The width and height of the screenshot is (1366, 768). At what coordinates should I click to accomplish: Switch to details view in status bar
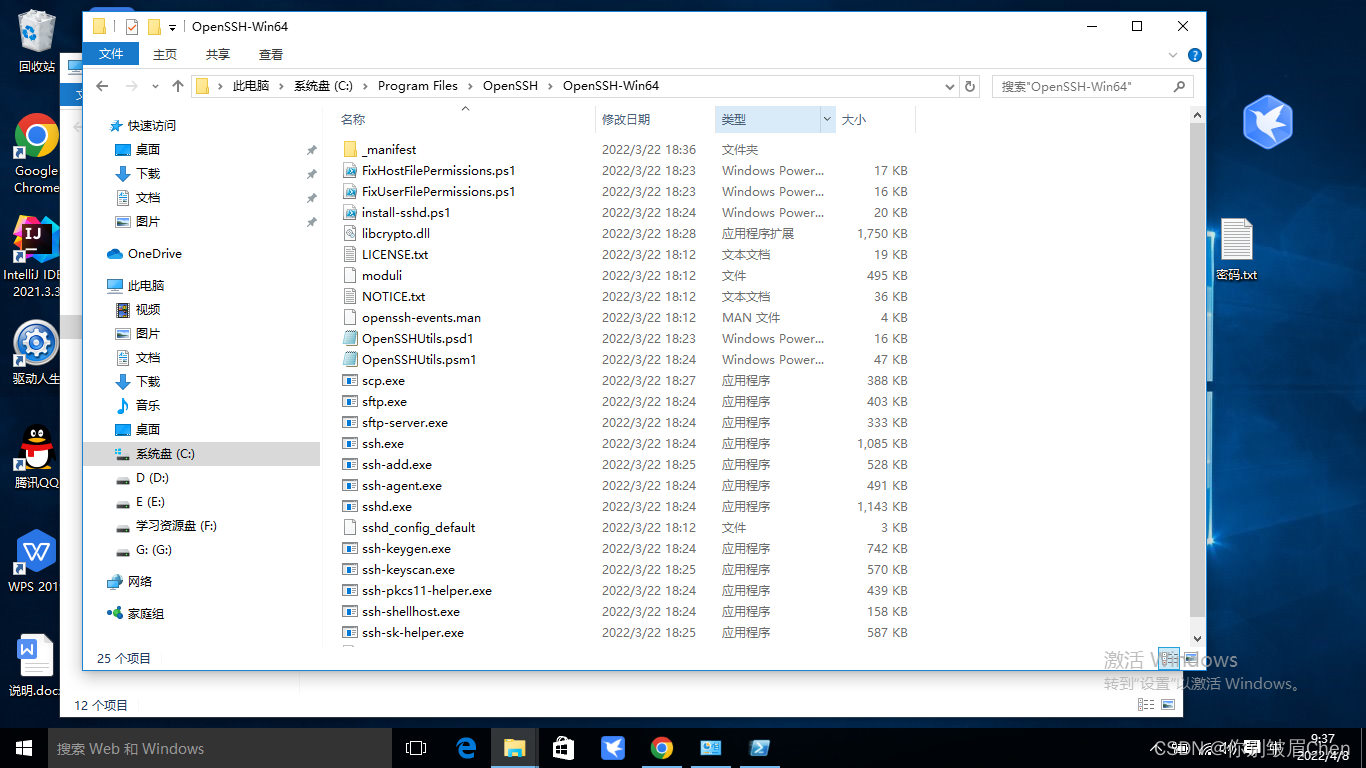pyautogui.click(x=1169, y=657)
